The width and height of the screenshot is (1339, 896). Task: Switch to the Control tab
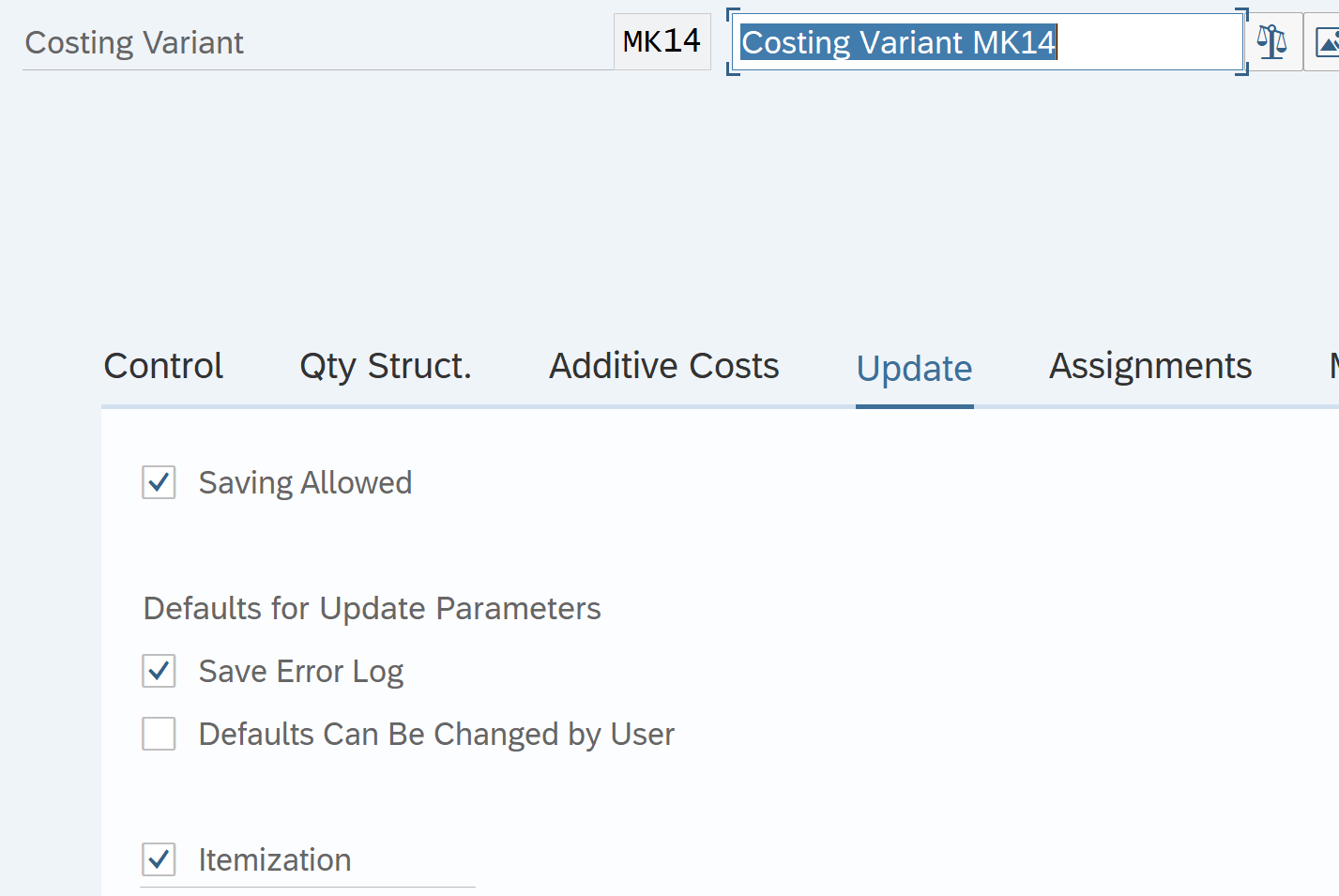click(x=163, y=366)
